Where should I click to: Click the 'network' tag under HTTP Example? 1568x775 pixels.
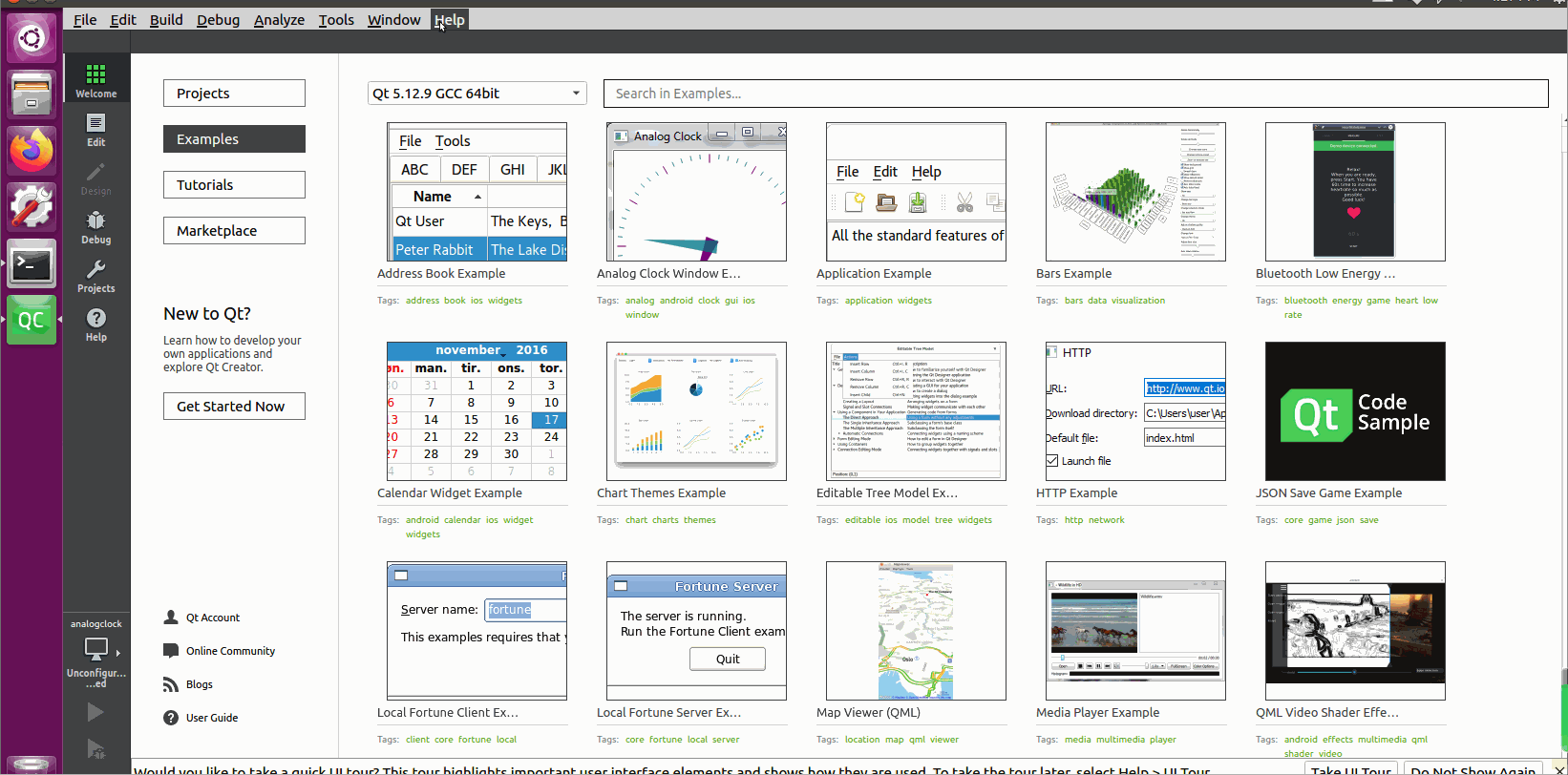pyautogui.click(x=1106, y=520)
